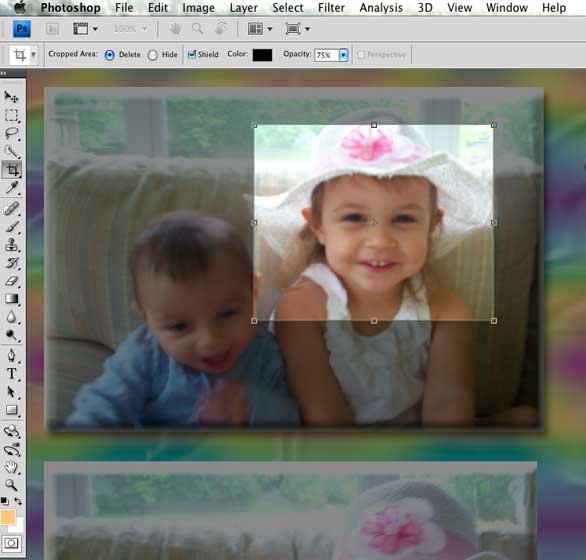586x560 pixels.
Task: Select the 3D Rotate tool
Action: click(x=11, y=431)
